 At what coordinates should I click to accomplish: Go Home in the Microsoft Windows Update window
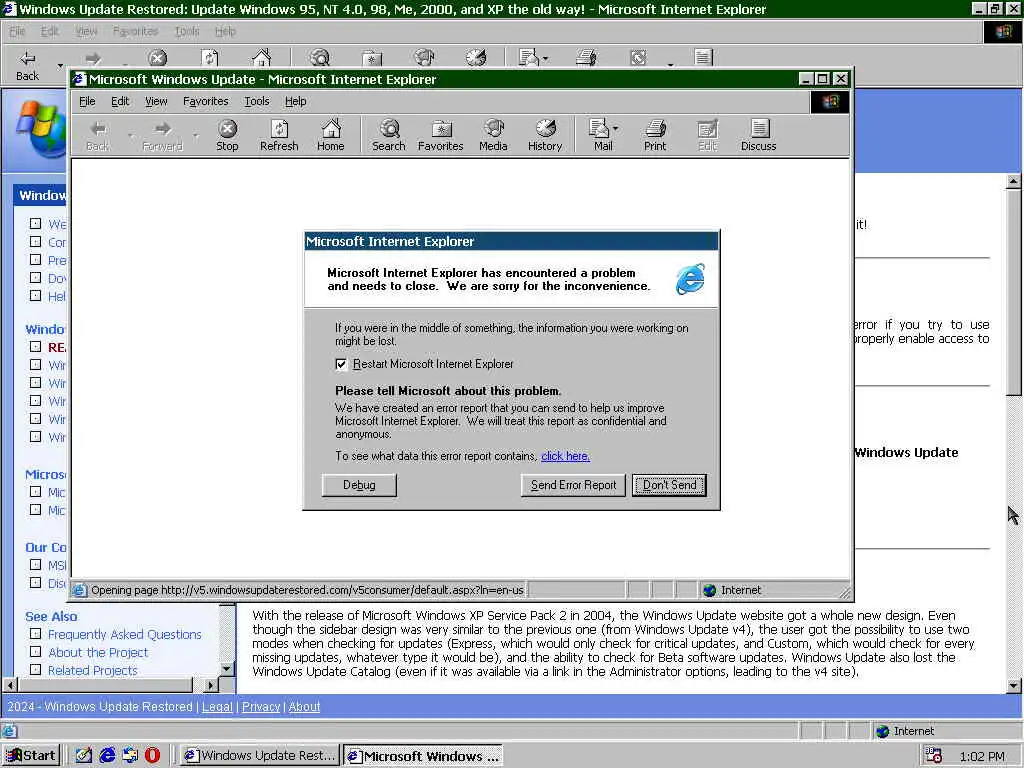[x=330, y=136]
